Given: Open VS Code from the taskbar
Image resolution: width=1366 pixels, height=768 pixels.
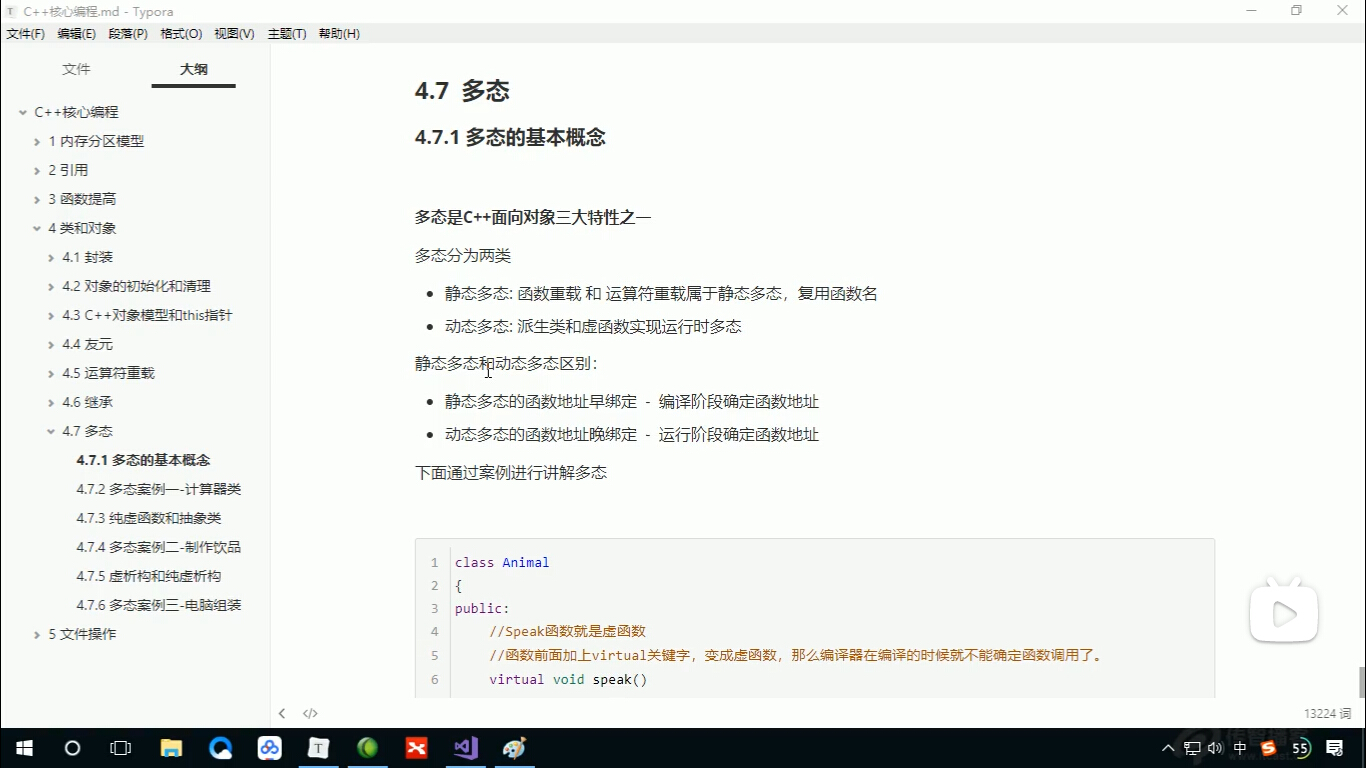Looking at the screenshot, I should [x=465, y=747].
